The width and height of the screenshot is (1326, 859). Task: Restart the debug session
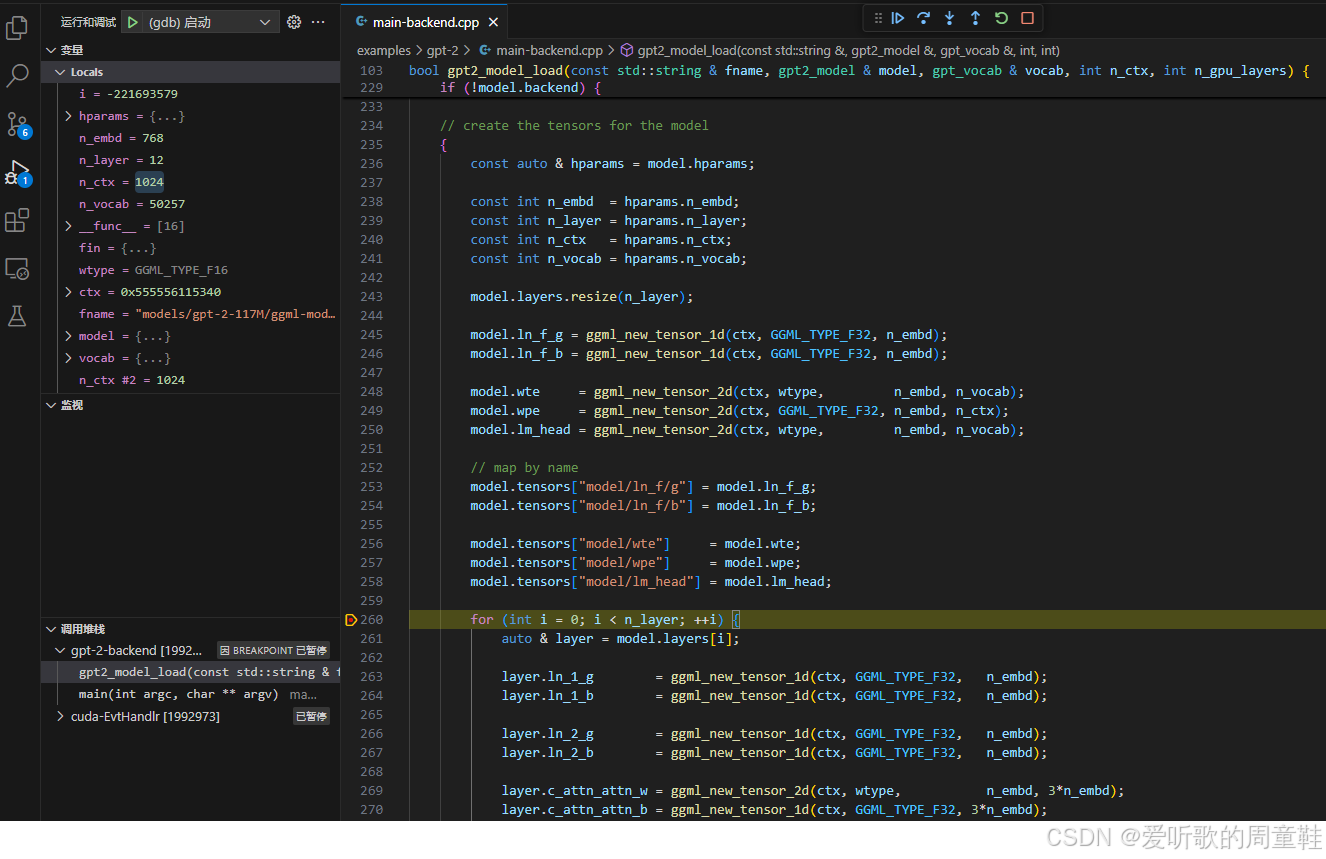point(1001,18)
